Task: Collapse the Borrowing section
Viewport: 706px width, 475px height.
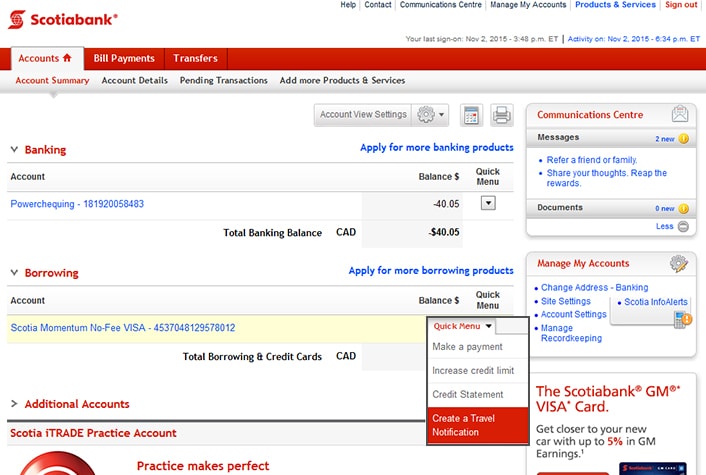Action: click(14, 272)
